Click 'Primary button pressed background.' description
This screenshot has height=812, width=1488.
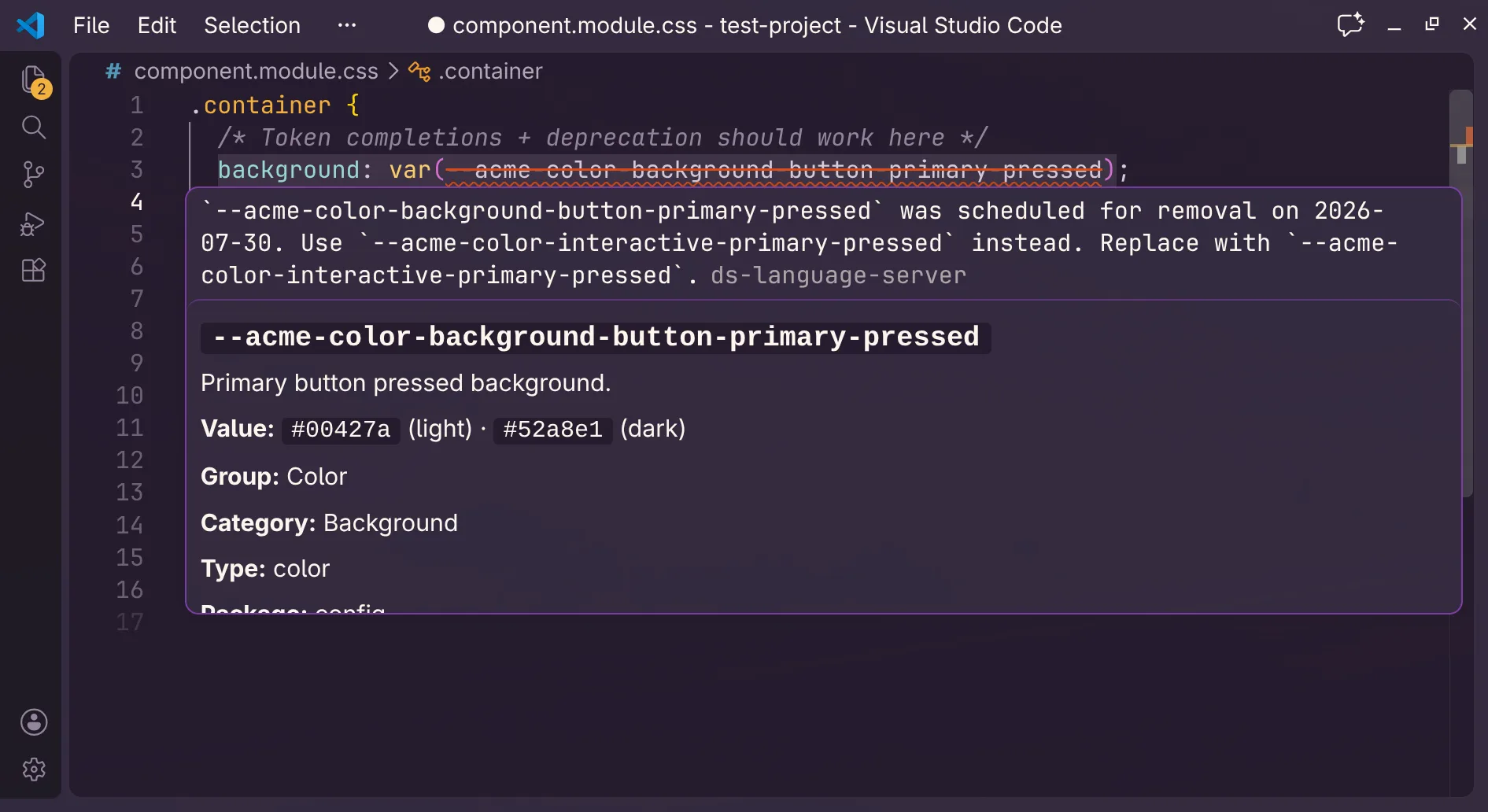406,383
